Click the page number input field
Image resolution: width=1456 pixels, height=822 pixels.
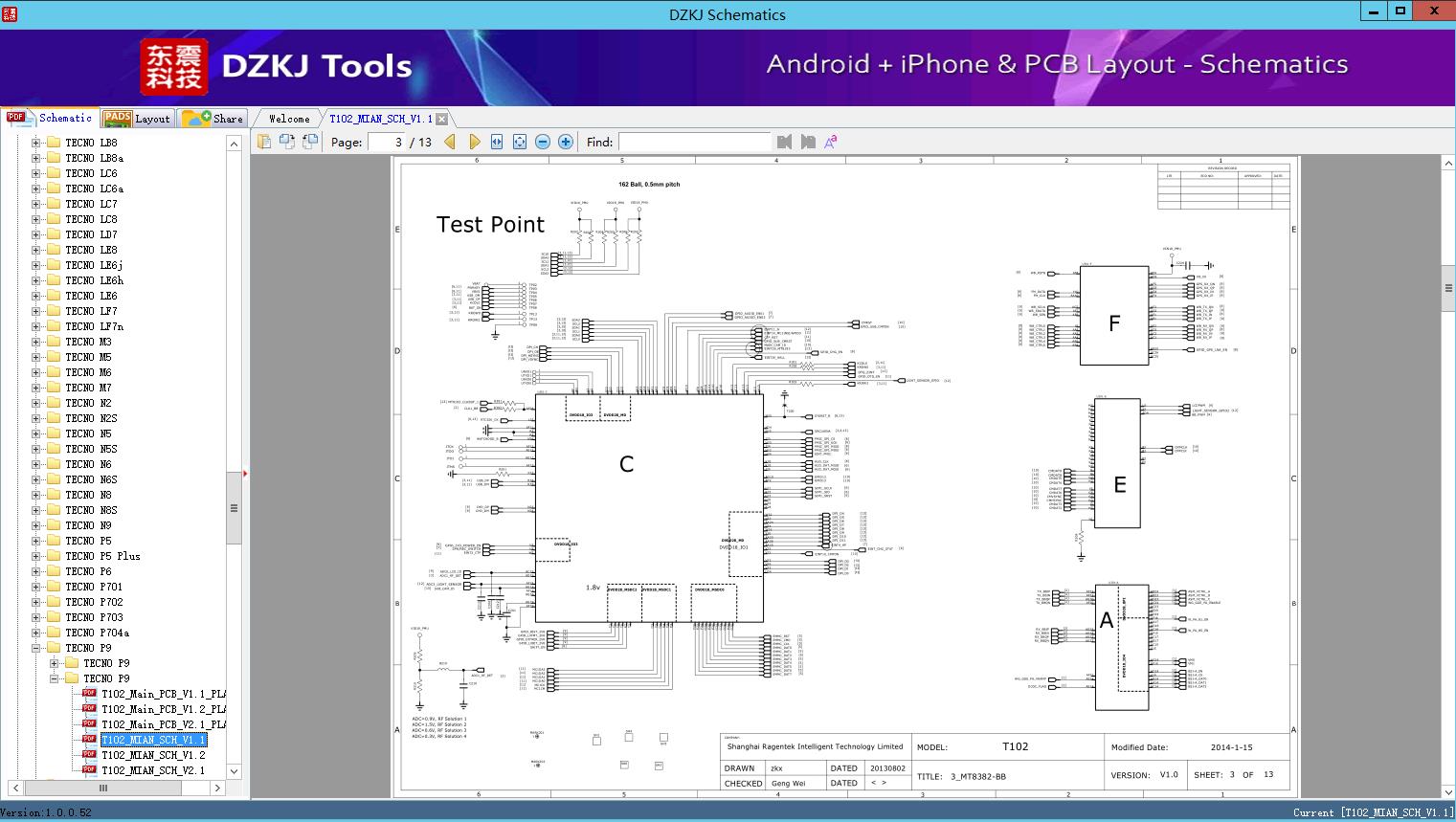pos(386,142)
